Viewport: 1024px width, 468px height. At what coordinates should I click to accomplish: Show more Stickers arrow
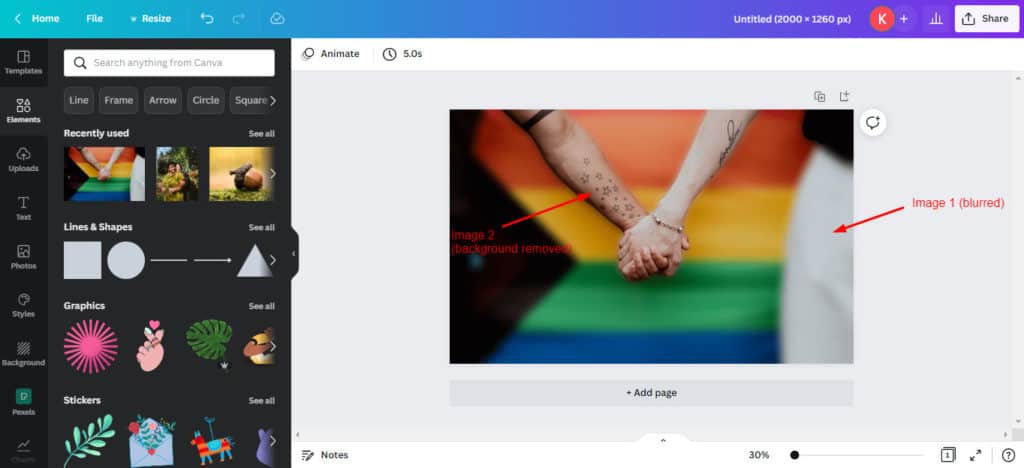[x=272, y=440]
